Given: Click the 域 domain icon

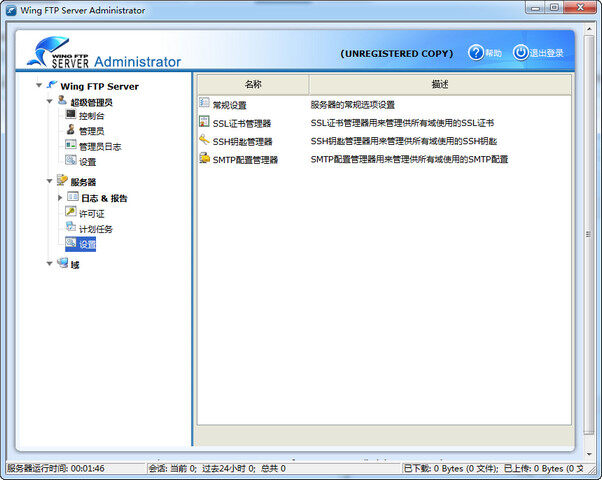Looking at the screenshot, I should [x=63, y=263].
